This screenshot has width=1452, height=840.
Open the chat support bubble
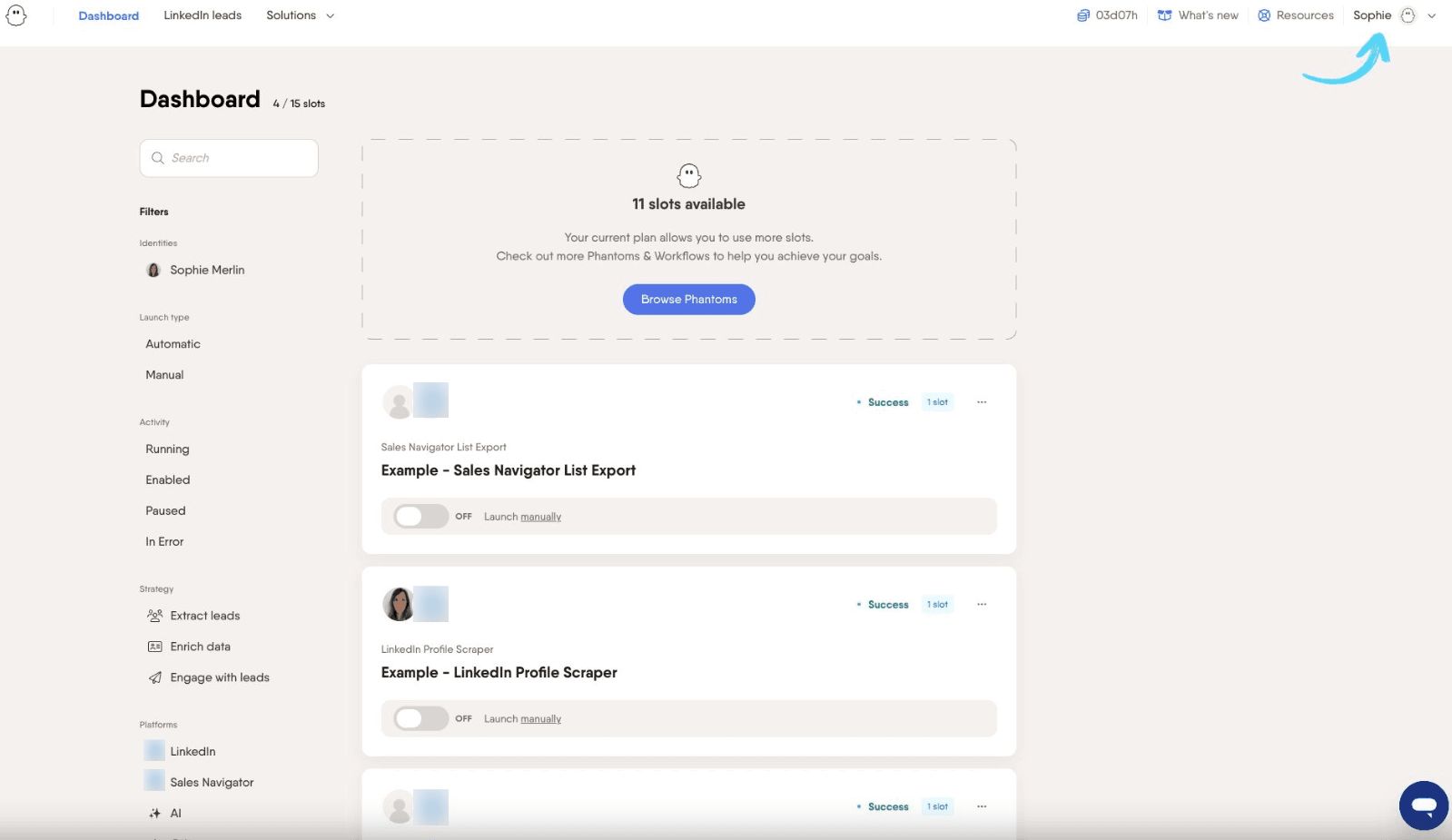click(x=1423, y=805)
